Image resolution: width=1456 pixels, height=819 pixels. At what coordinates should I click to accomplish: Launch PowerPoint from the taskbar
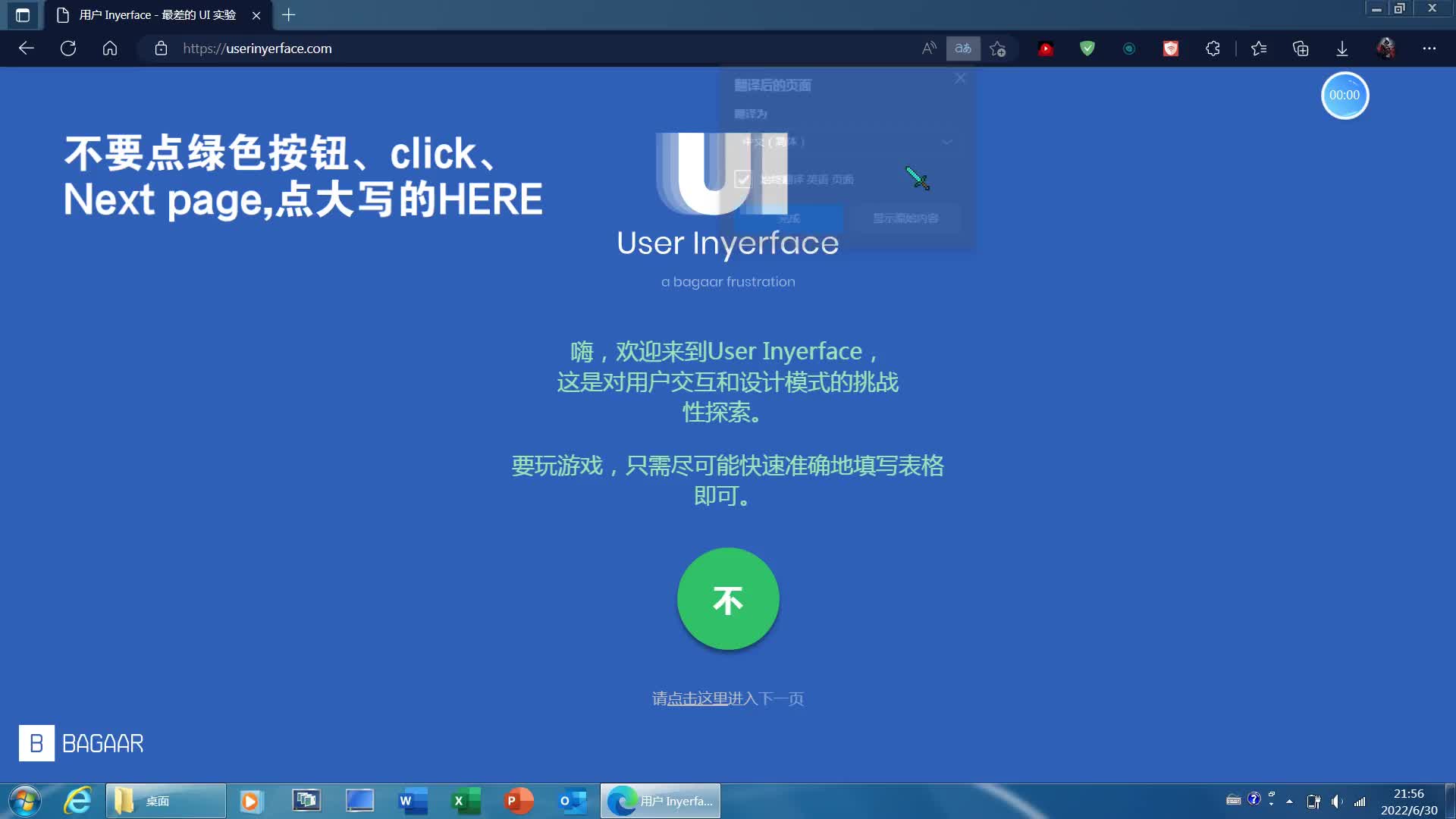[x=519, y=801]
